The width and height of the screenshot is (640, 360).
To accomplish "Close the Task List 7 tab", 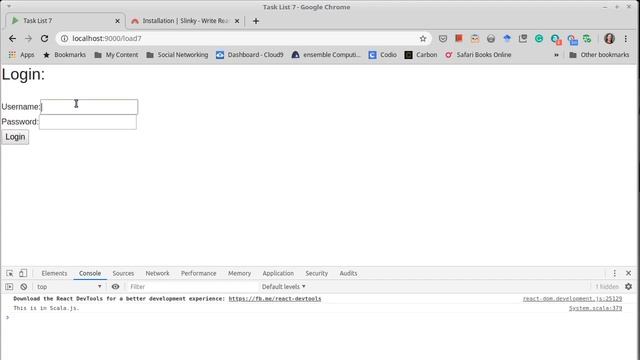I will [118, 21].
